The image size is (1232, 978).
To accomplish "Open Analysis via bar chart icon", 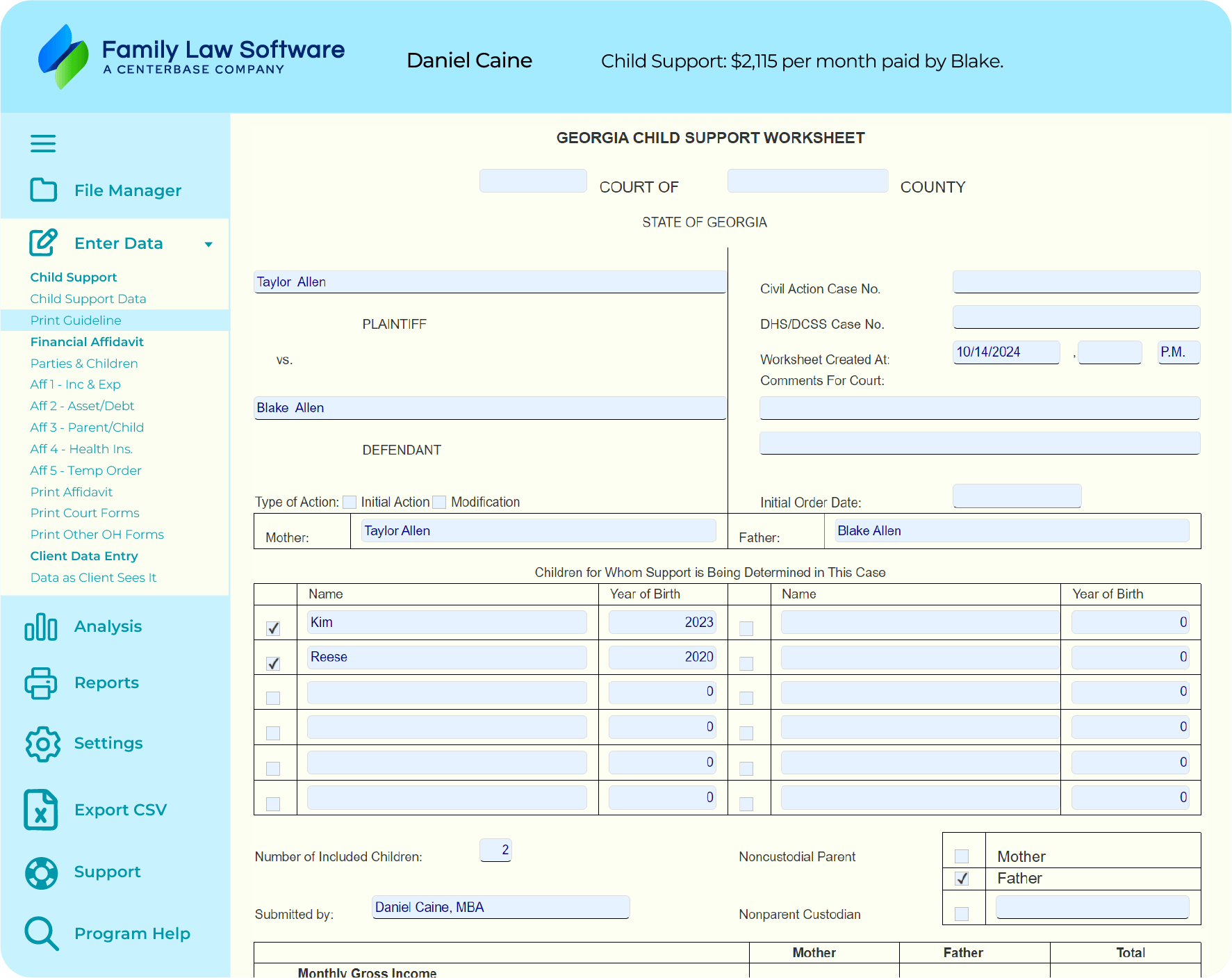I will pyautogui.click(x=41, y=626).
